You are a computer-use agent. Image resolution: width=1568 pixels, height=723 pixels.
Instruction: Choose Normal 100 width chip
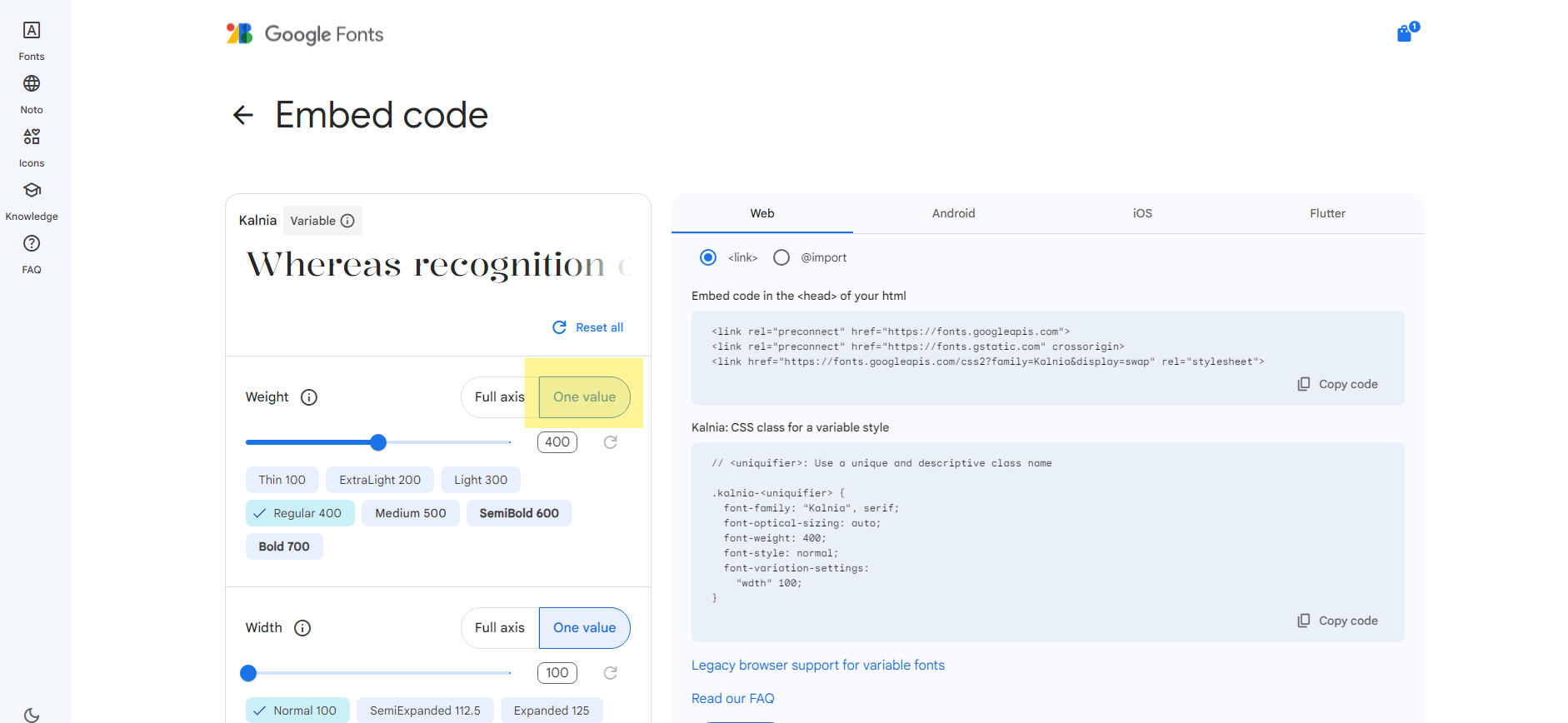coord(297,711)
